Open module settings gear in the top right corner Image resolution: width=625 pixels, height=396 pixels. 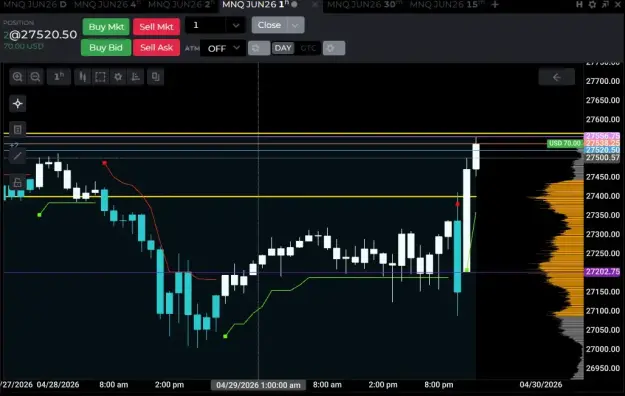592,4
